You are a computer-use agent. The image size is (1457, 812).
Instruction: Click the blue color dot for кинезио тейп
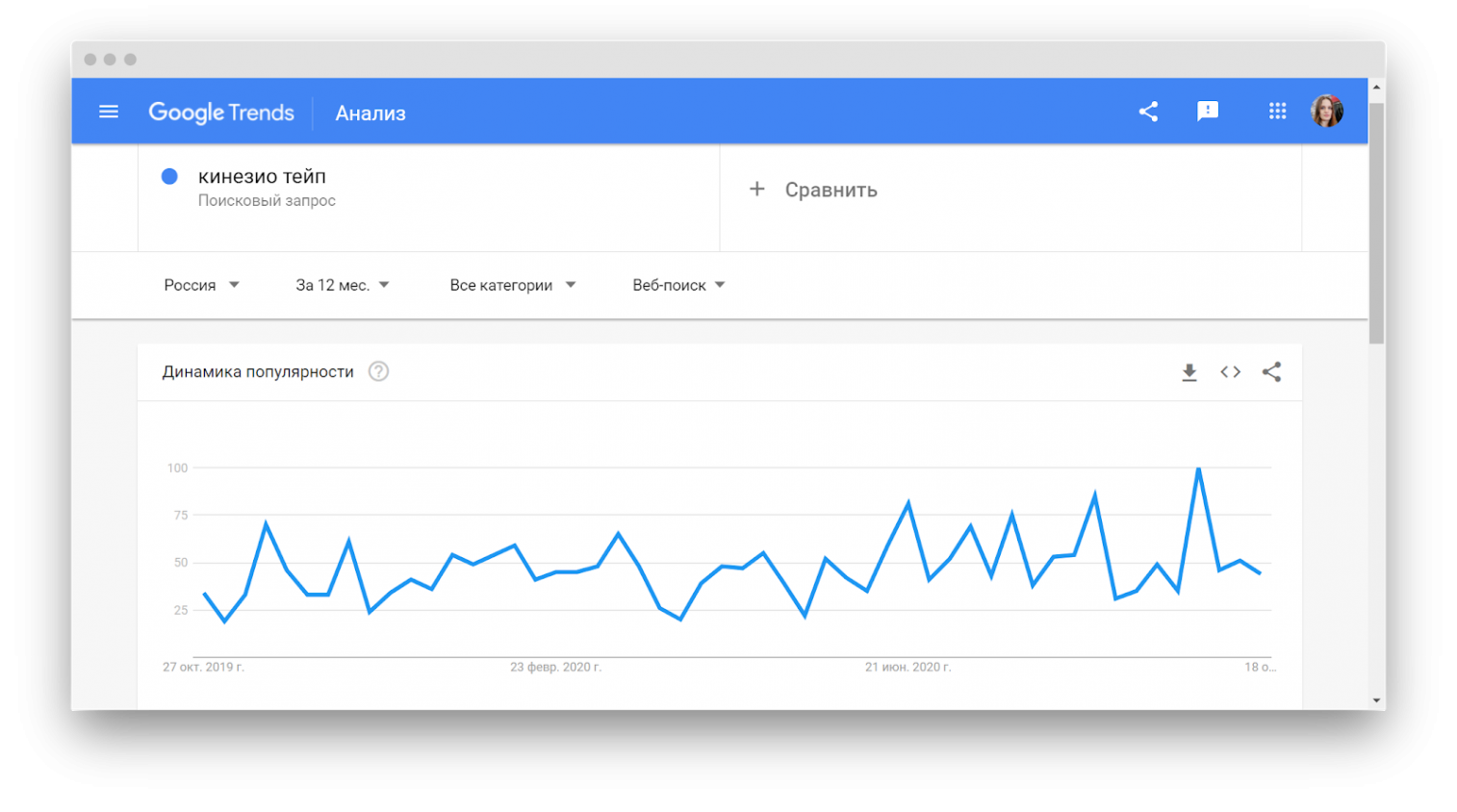coord(169,176)
